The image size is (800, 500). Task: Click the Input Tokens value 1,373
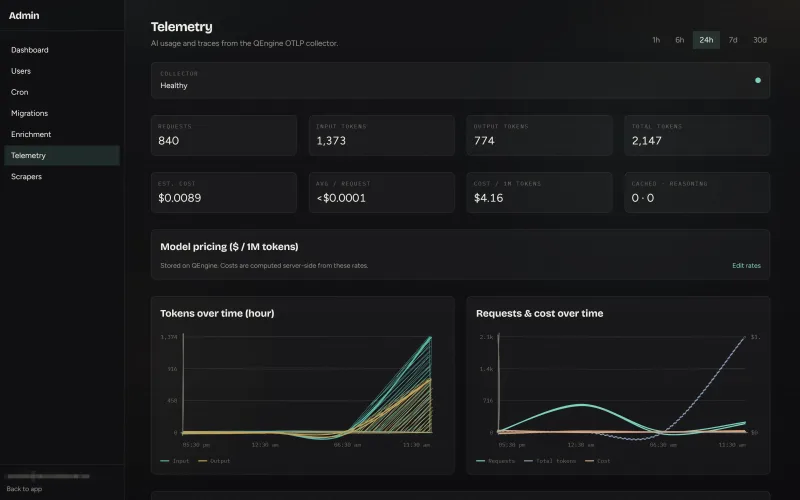(331, 141)
